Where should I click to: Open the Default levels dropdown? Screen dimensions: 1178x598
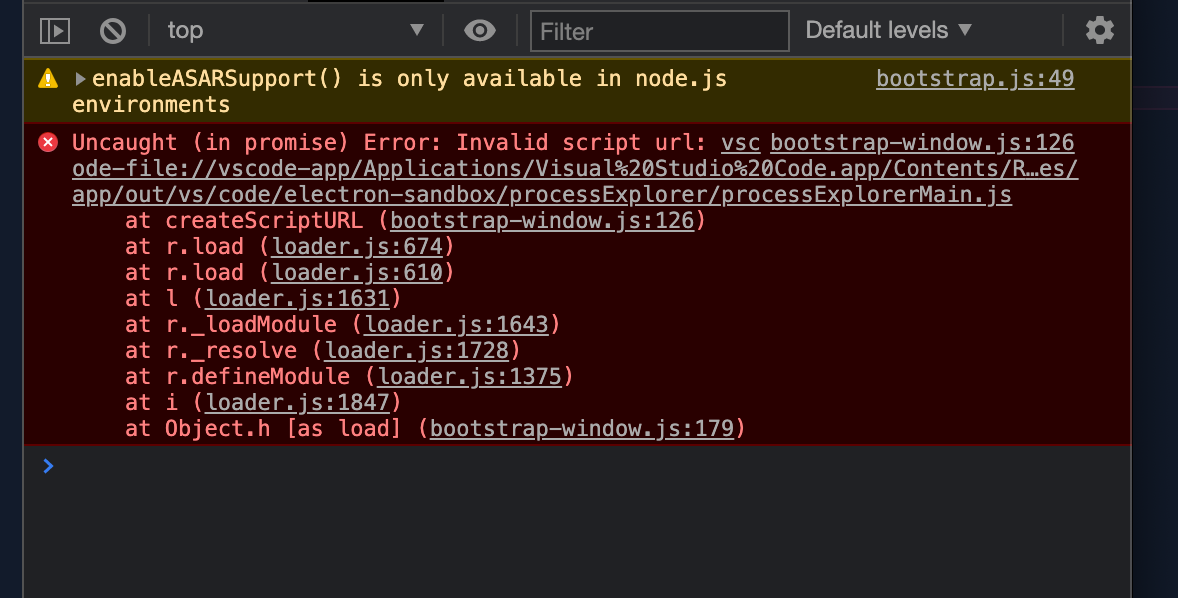pos(888,30)
